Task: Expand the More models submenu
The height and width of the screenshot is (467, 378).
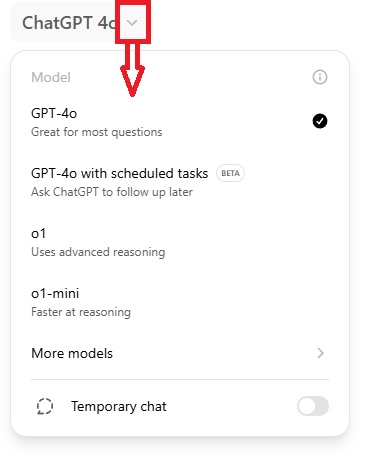Action: click(180, 353)
